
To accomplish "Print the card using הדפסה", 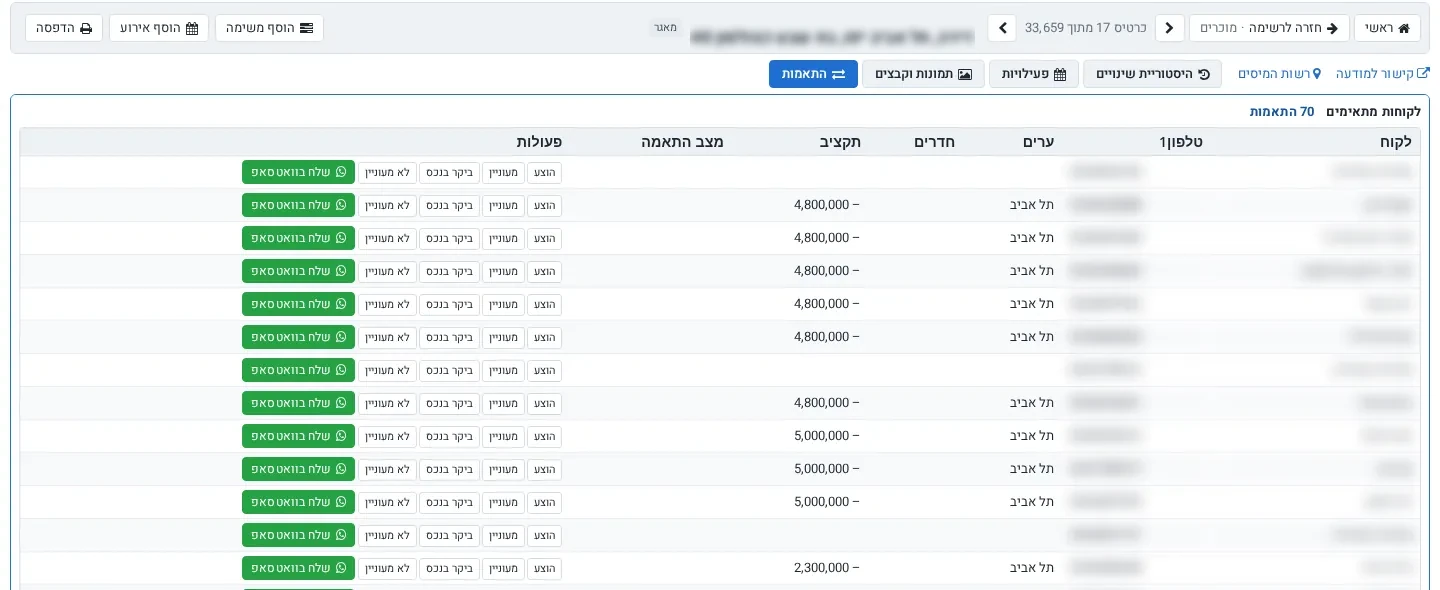I will click(x=64, y=28).
